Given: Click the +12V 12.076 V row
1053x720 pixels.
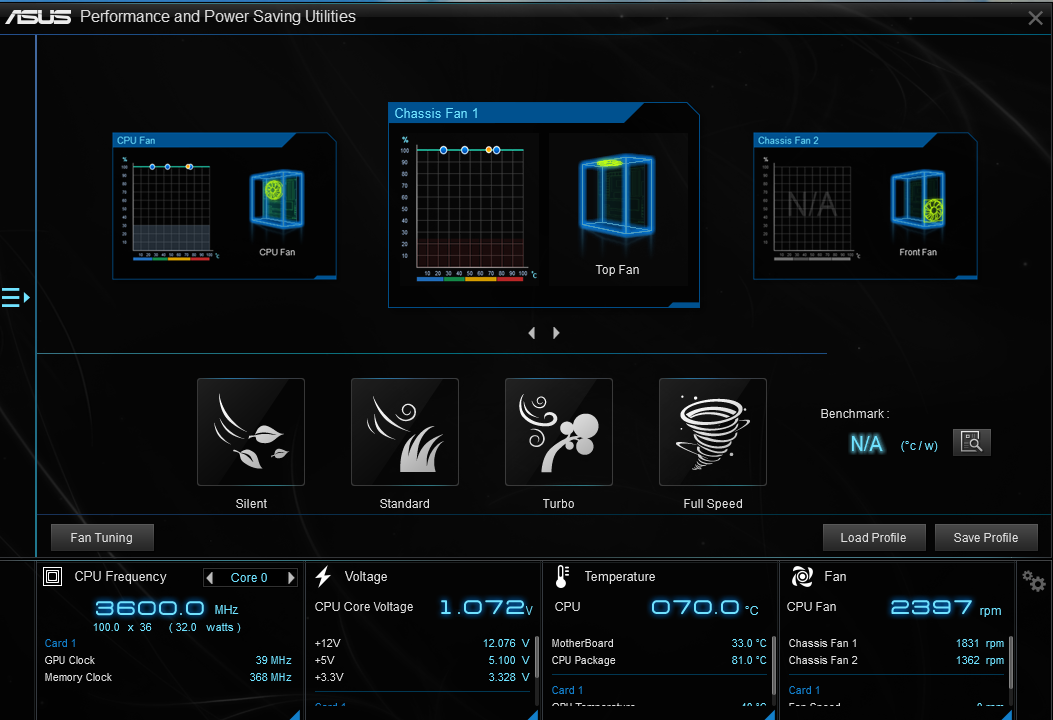Looking at the screenshot, I should click(422, 643).
